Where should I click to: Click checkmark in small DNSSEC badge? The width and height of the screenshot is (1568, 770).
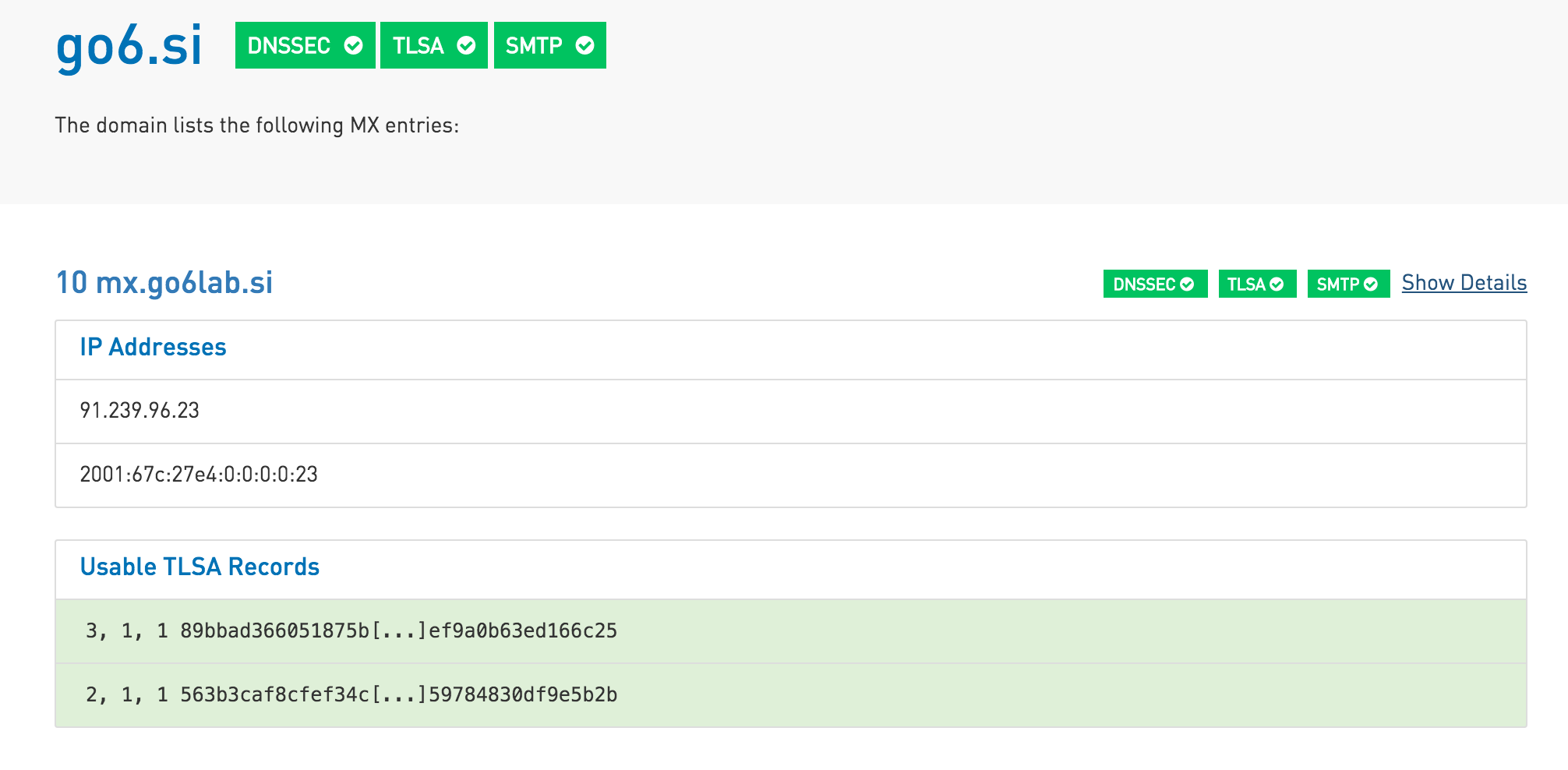coord(1187,284)
